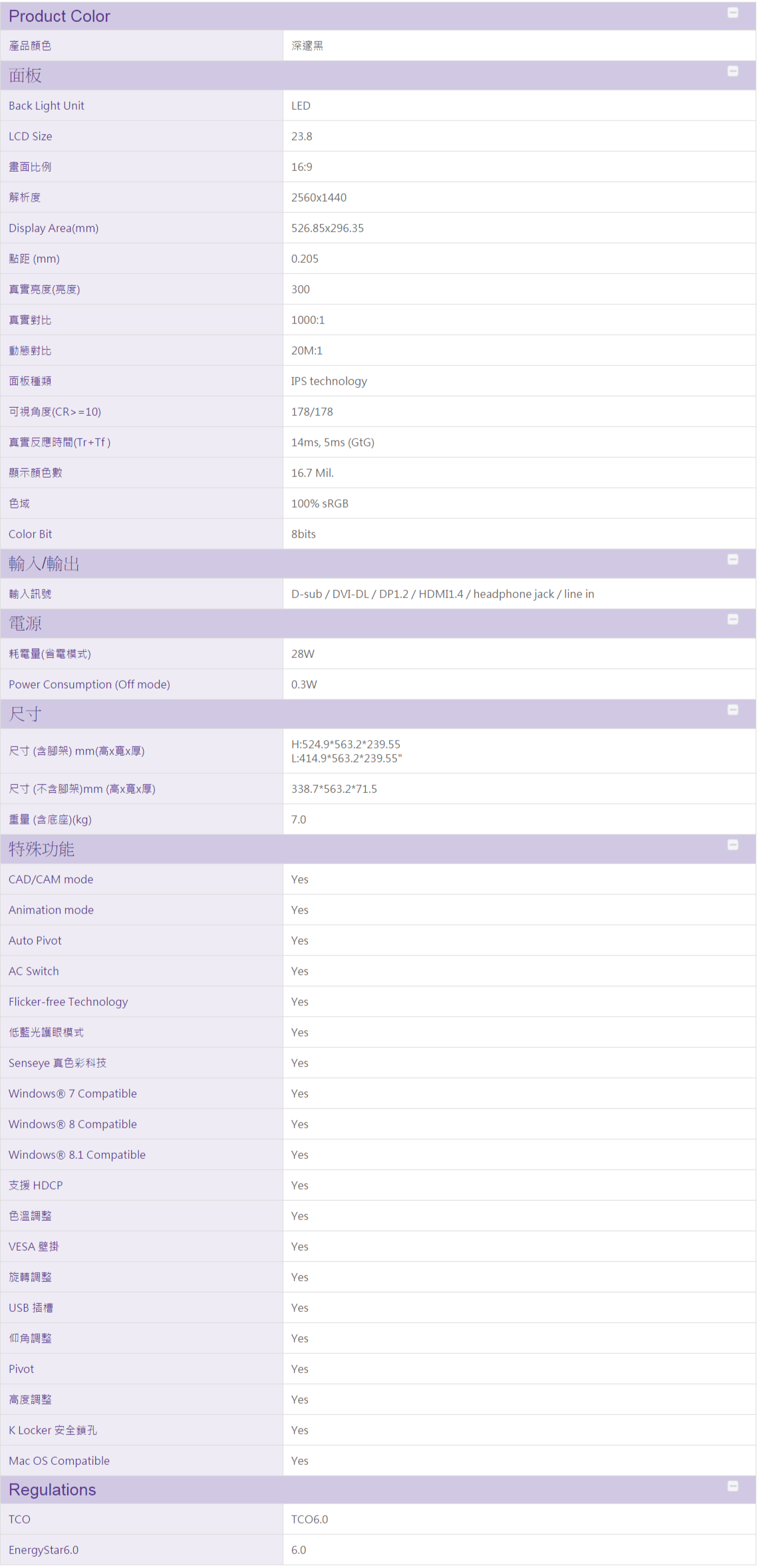Click the Flicker-free Technology row label
The height and width of the screenshot is (1568, 759).
[68, 1002]
